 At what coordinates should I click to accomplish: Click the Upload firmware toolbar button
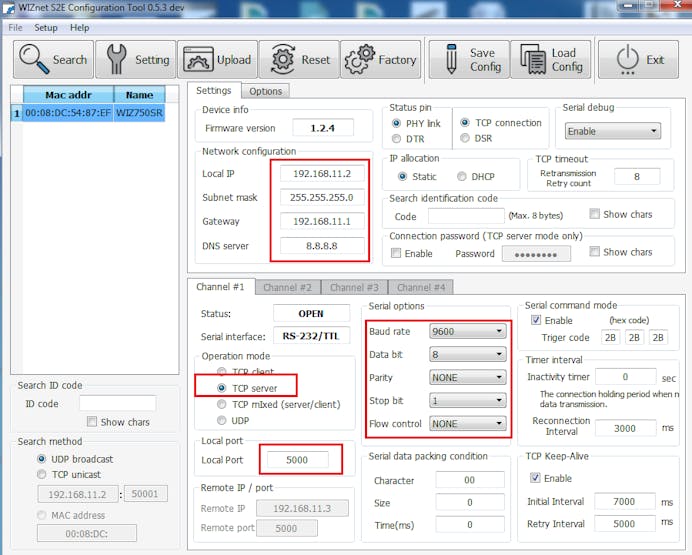pos(217,60)
